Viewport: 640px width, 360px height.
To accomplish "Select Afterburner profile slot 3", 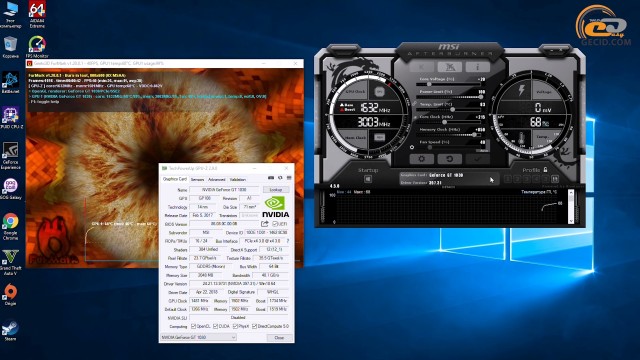I will (x=527, y=179).
